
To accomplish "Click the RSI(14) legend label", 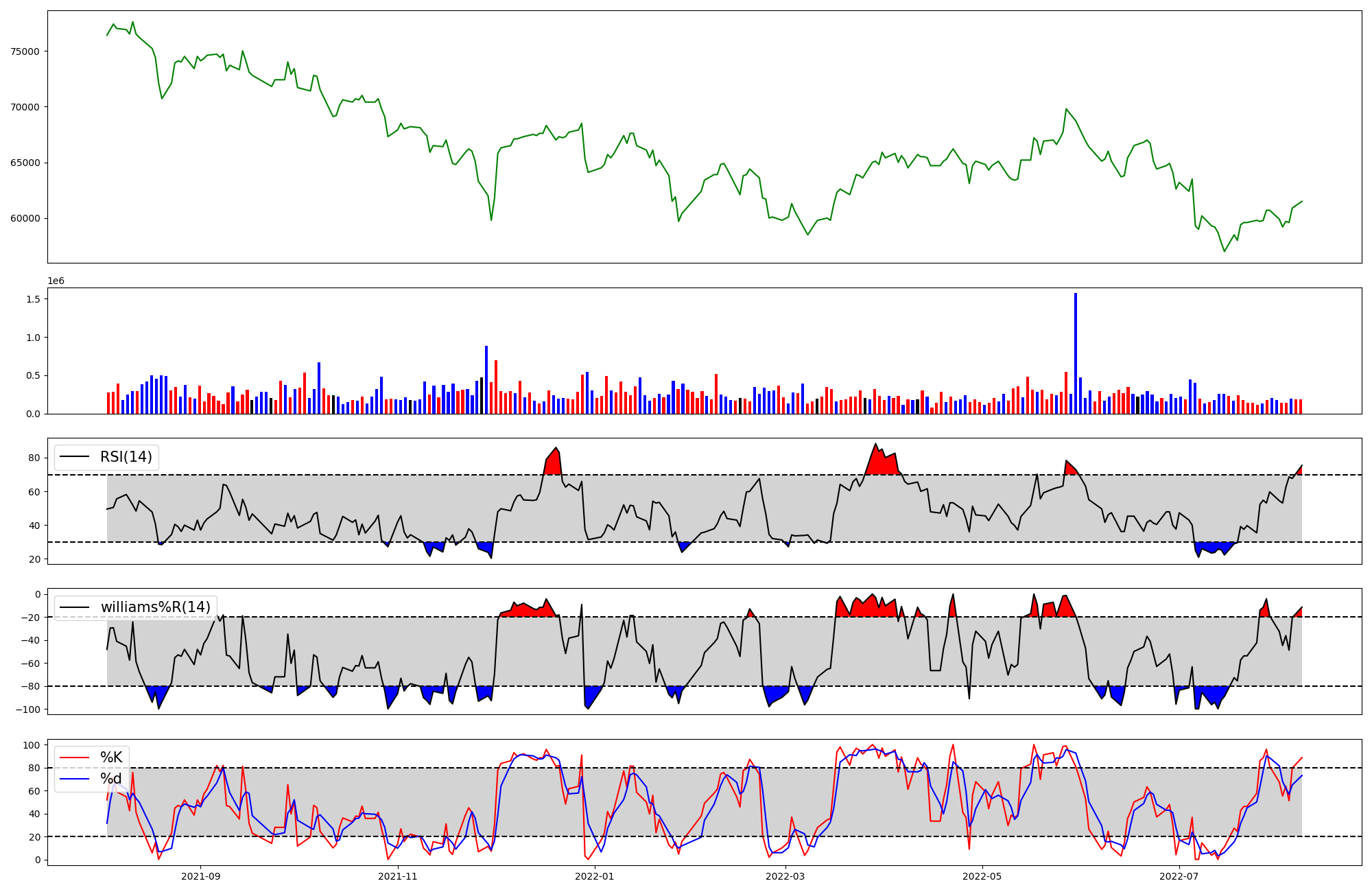I will [126, 457].
